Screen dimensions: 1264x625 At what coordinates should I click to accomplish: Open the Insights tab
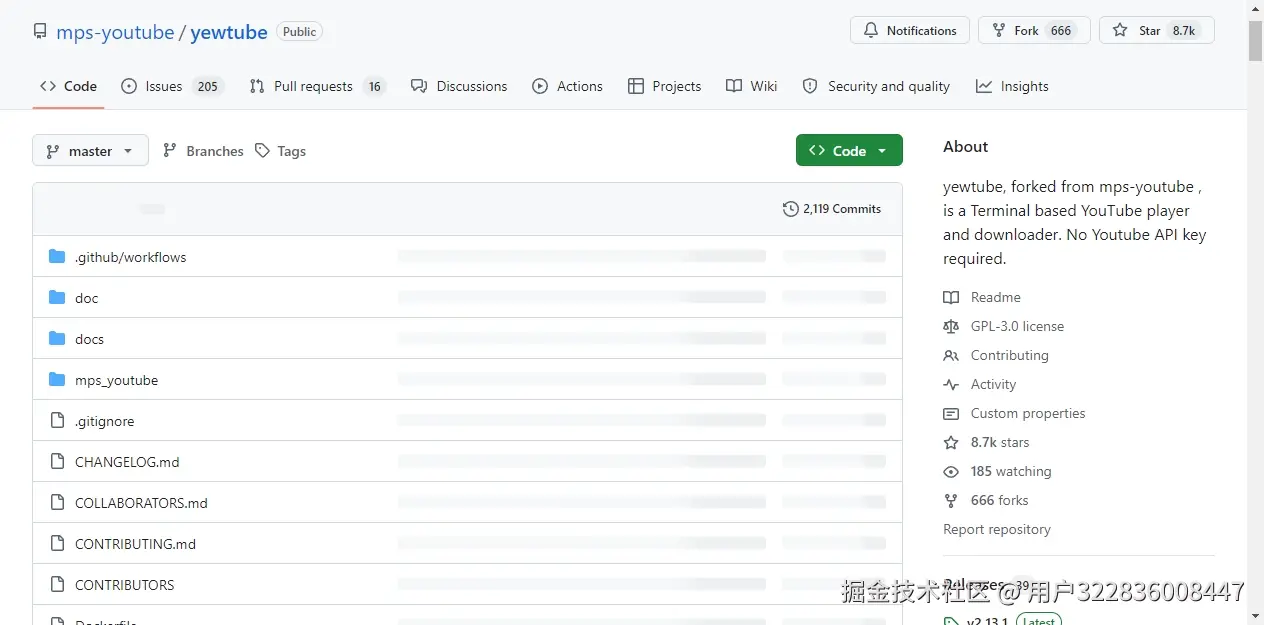pyautogui.click(x=1012, y=86)
